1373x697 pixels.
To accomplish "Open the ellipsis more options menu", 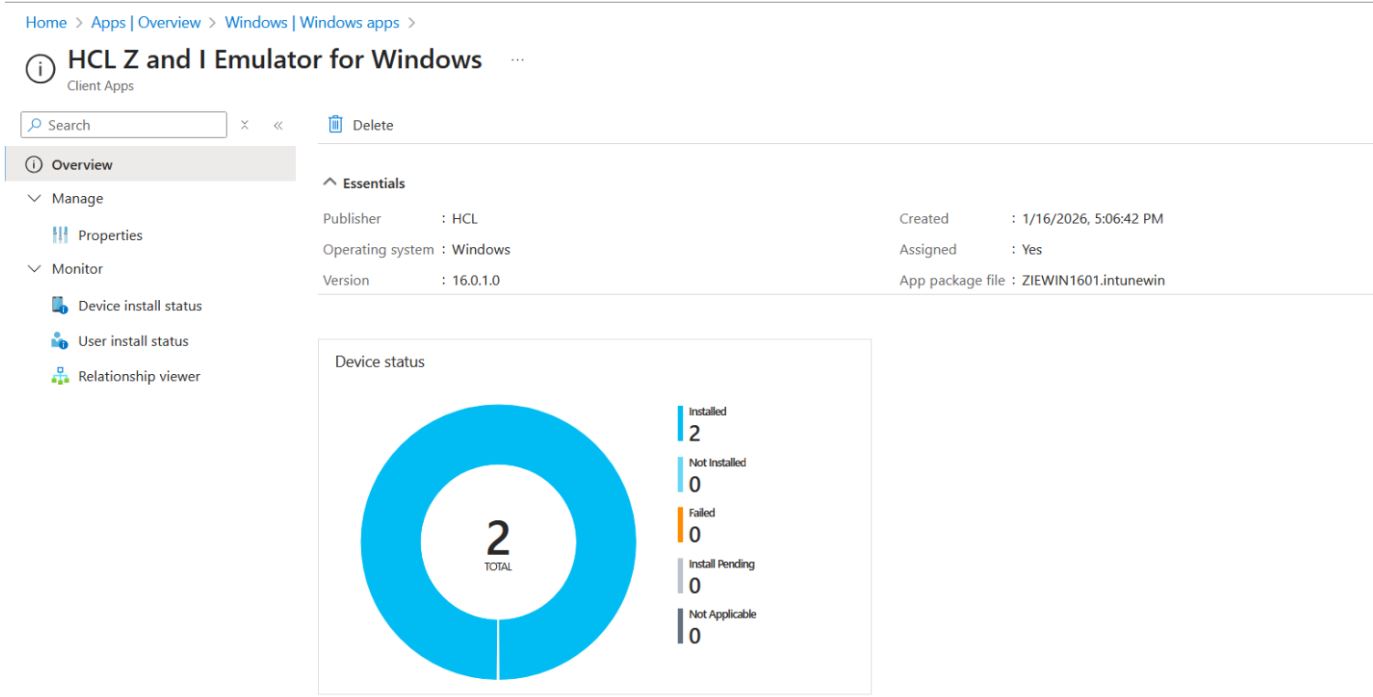I will (x=517, y=60).
